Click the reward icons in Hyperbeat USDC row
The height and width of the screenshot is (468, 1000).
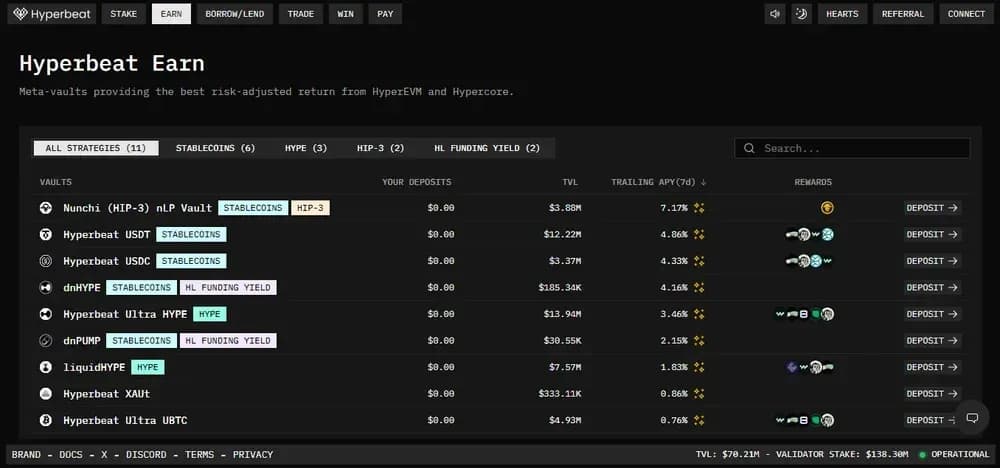click(x=810, y=261)
